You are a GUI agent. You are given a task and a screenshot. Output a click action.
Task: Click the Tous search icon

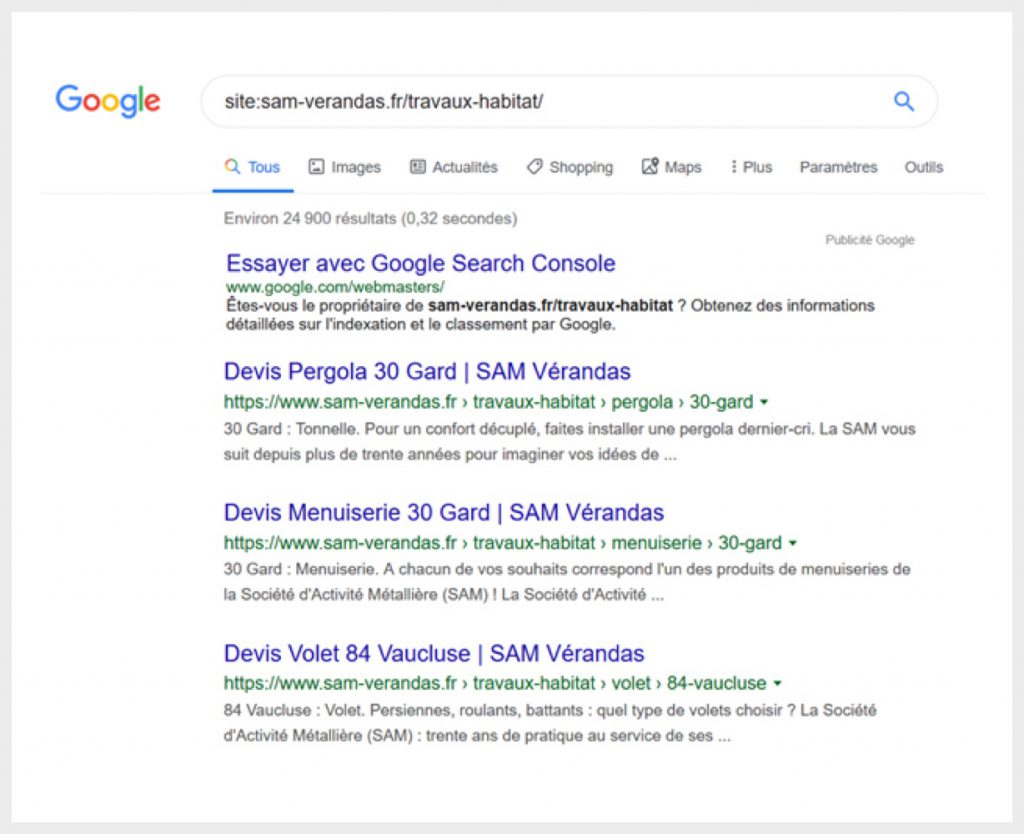coord(231,166)
